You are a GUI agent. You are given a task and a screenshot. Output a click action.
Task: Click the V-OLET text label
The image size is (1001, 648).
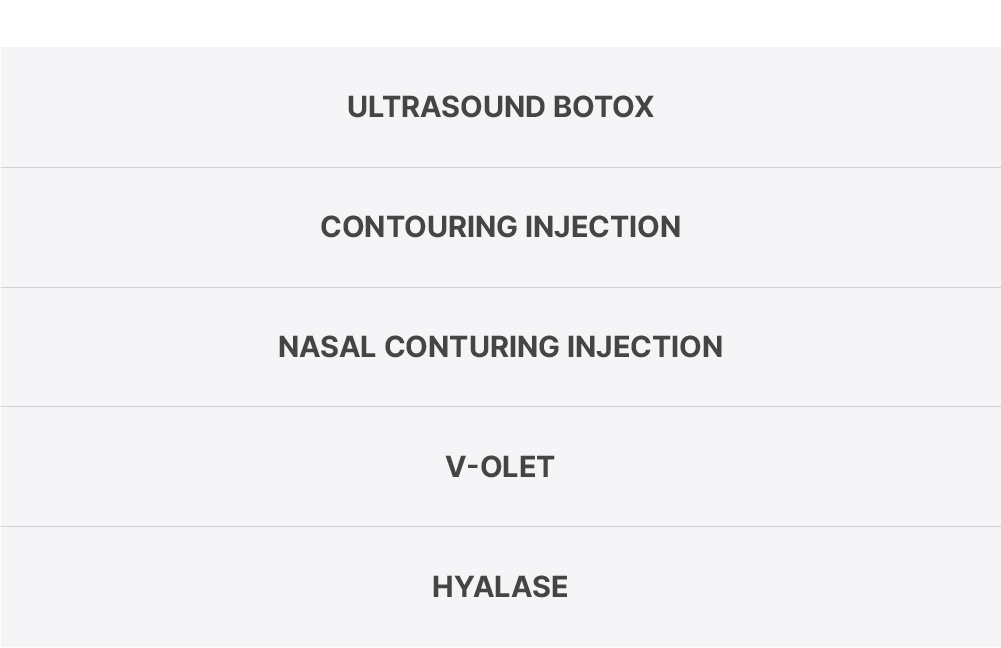pyautogui.click(x=500, y=467)
